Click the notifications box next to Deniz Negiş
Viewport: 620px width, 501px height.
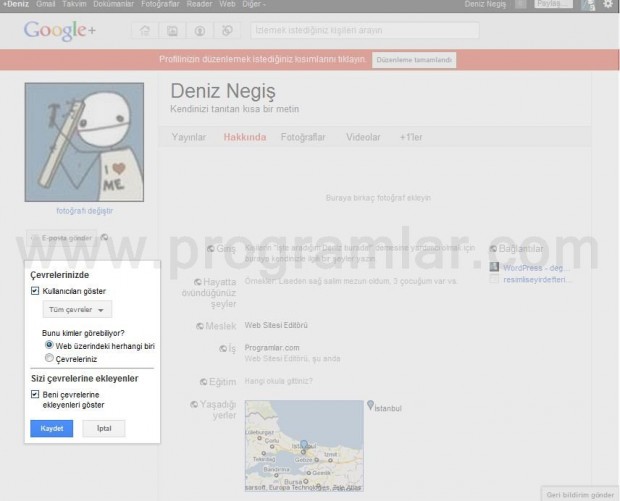[x=521, y=4]
